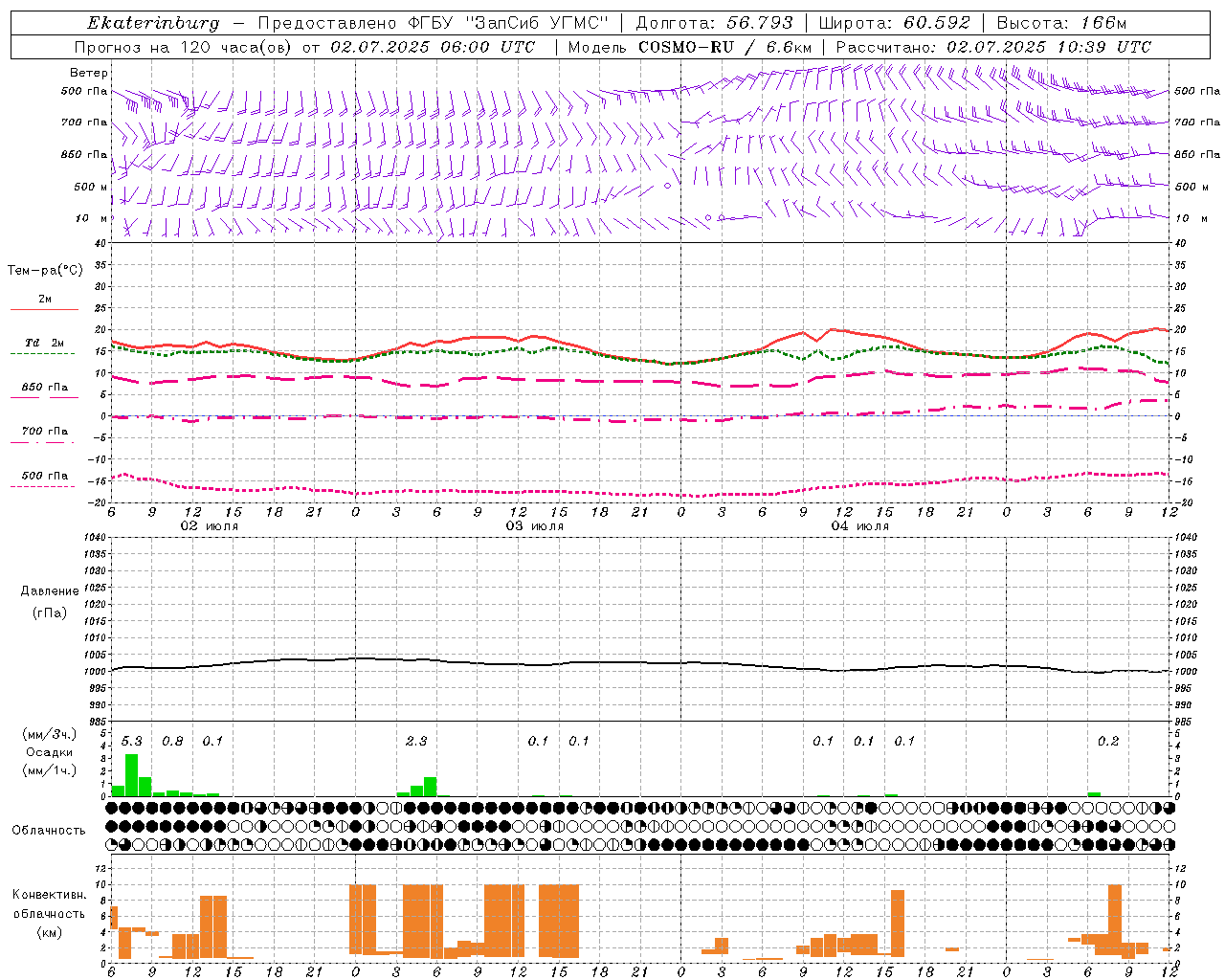Click 'Рассчитано: 02.07.2025 10:39 UTC' text
This screenshot has height=980, width=1225.
[993, 47]
